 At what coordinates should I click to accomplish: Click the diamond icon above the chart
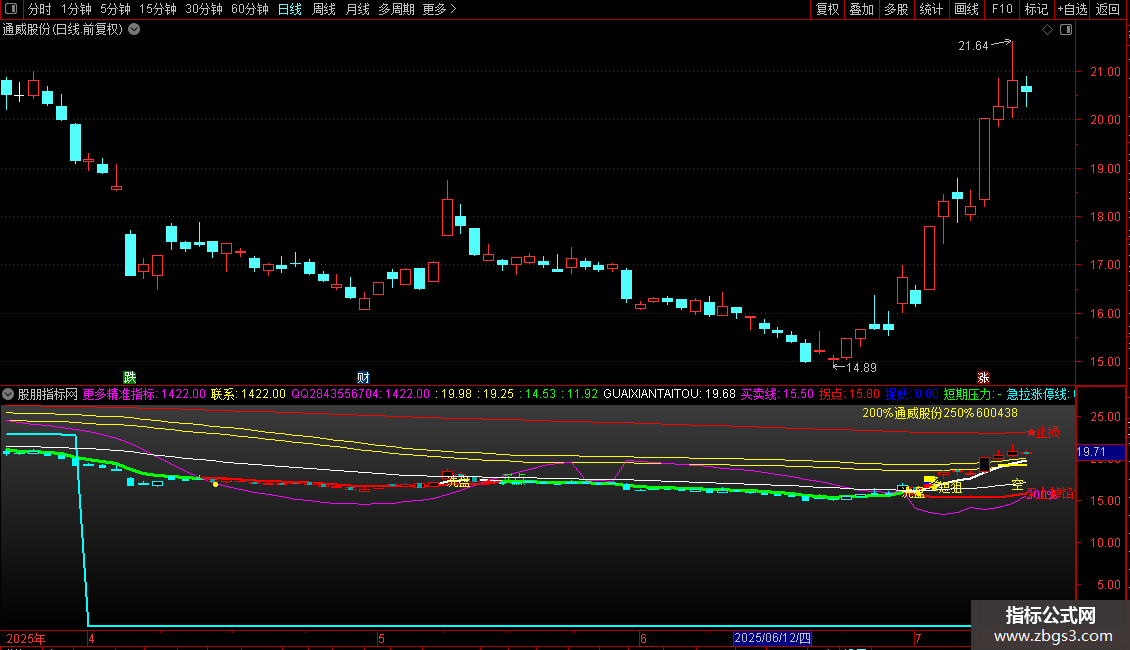coord(1048,30)
